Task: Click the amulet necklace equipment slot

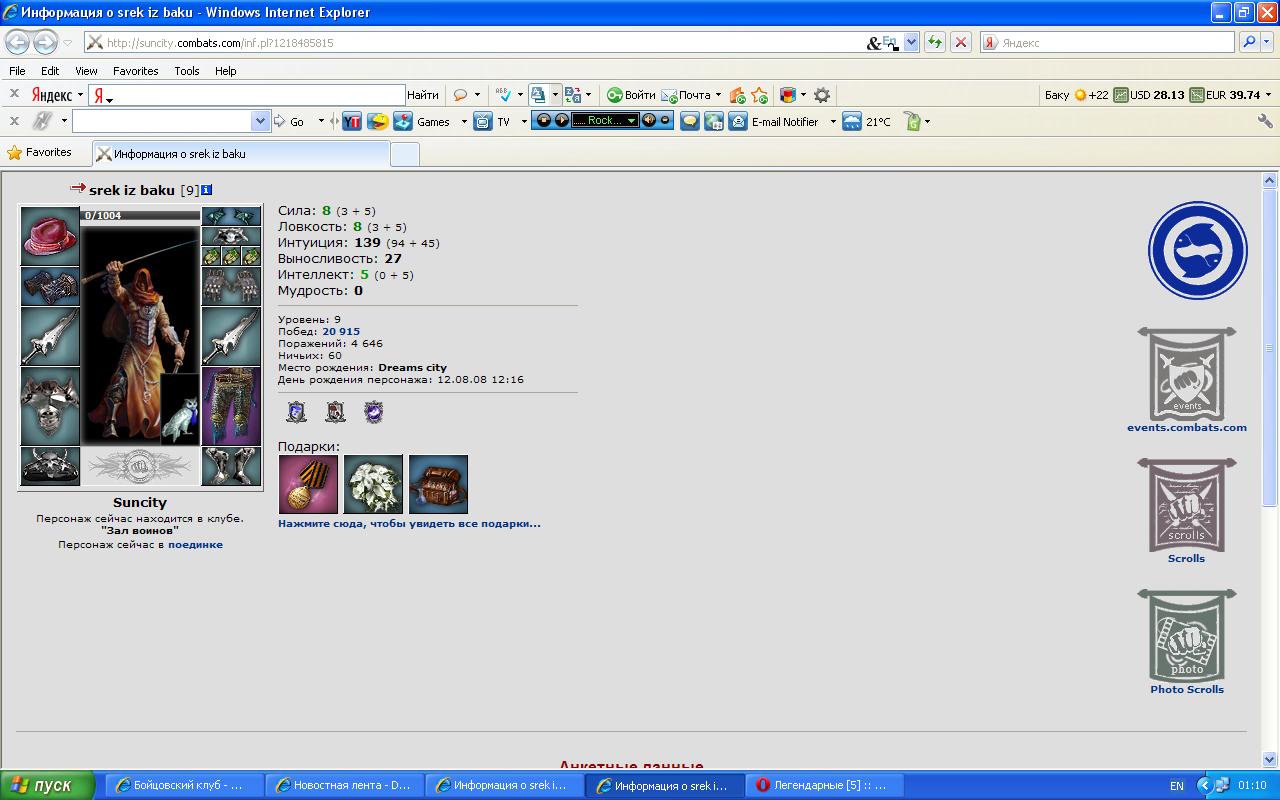Action: pos(231,236)
